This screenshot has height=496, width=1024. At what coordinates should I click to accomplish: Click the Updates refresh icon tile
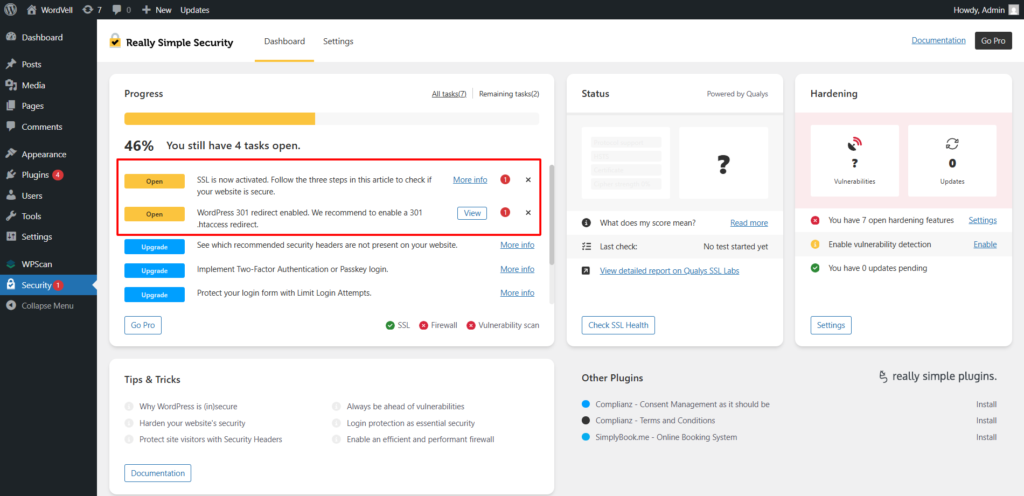tap(952, 161)
